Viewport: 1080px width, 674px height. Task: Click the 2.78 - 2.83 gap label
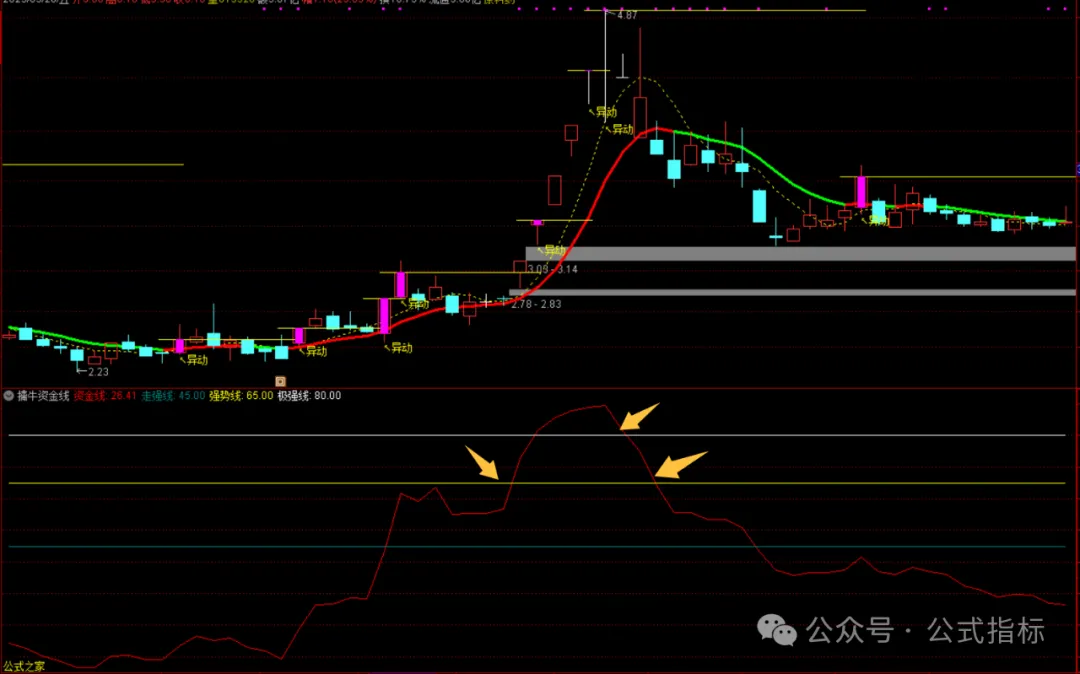coord(536,304)
